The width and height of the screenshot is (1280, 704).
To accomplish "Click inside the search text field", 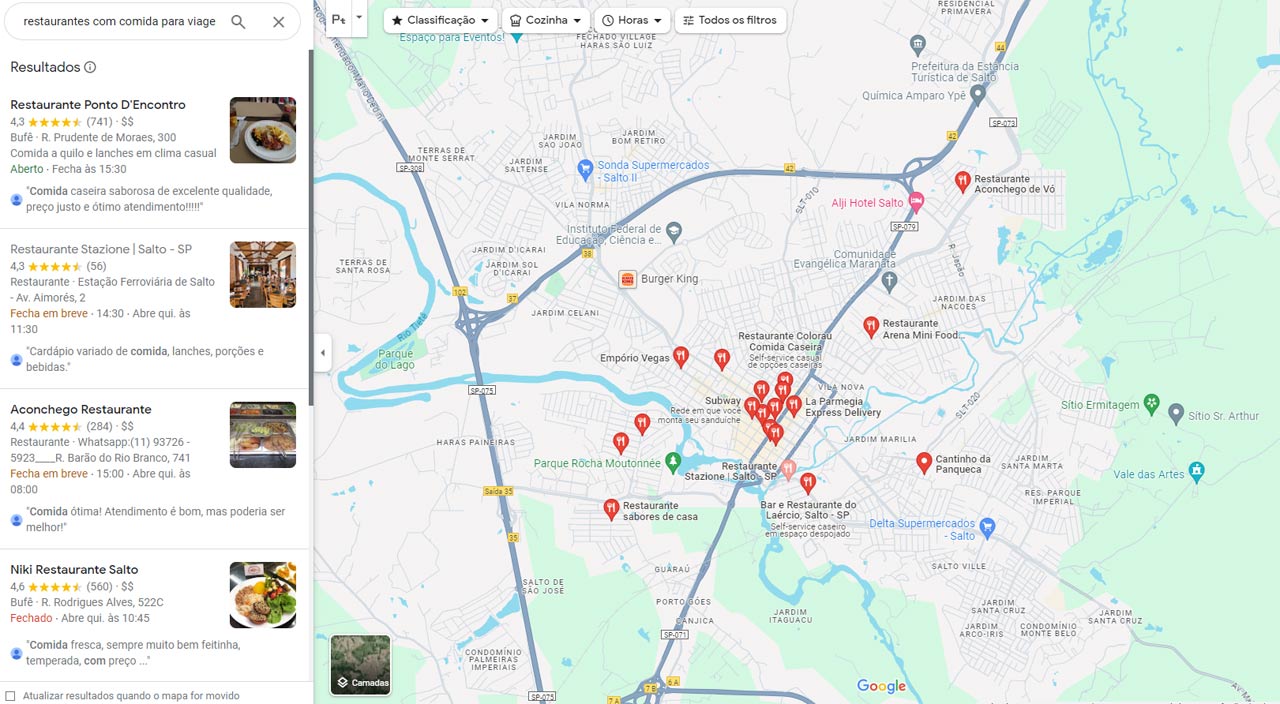I will pyautogui.click(x=120, y=21).
